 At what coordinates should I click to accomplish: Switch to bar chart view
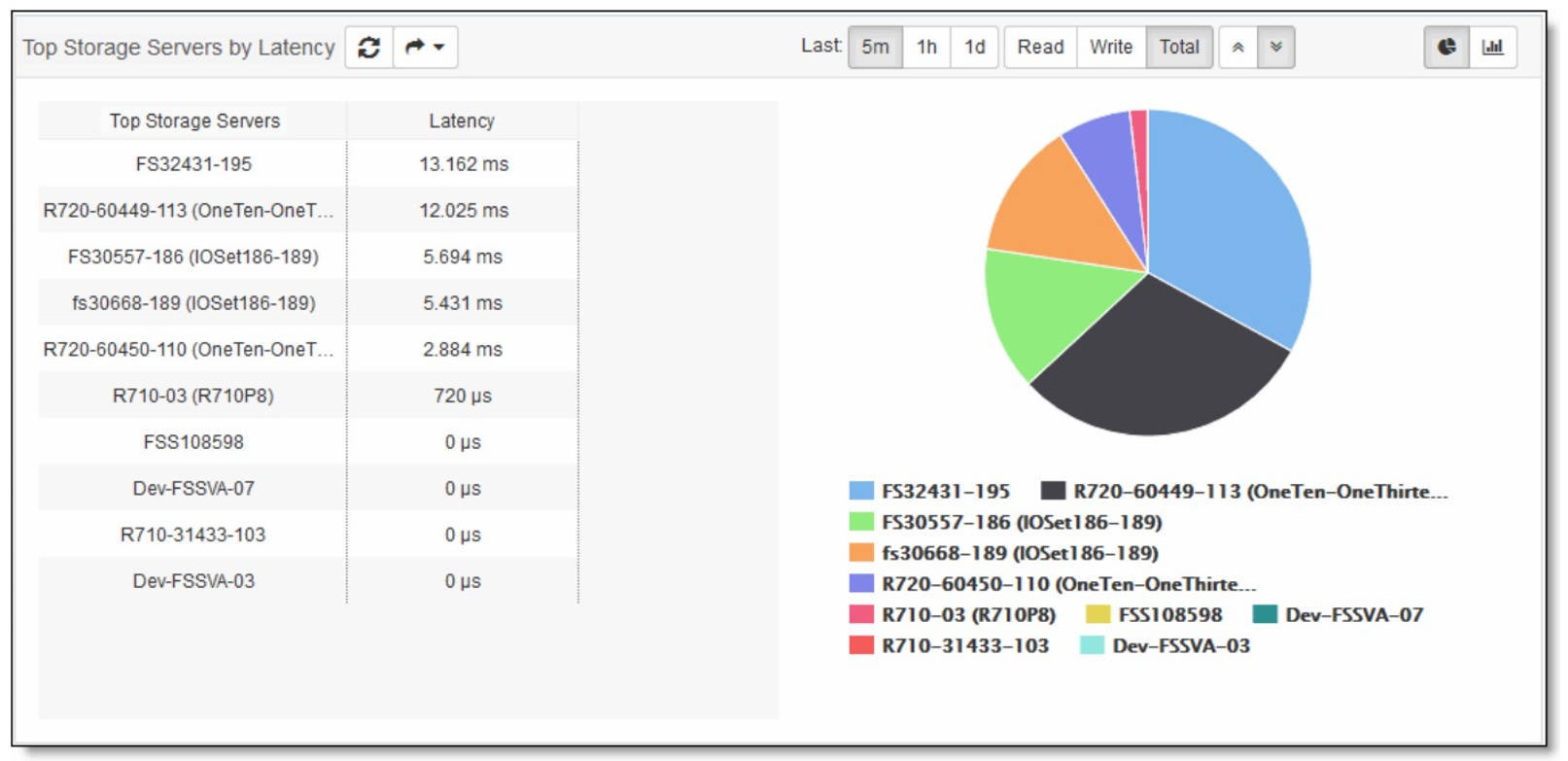click(1493, 47)
